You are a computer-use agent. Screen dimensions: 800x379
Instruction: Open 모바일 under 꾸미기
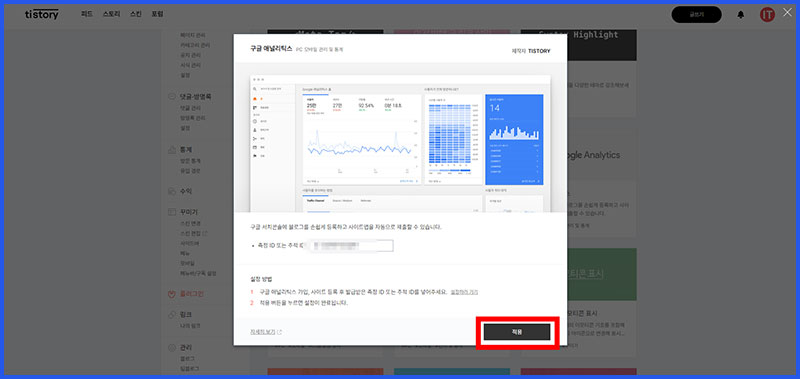point(187,263)
